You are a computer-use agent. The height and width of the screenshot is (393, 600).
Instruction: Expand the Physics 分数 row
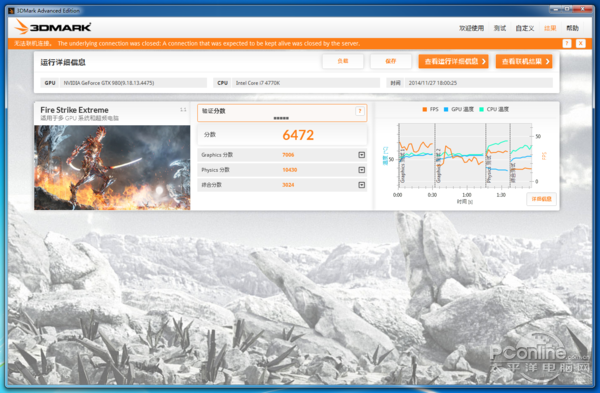pyautogui.click(x=361, y=170)
